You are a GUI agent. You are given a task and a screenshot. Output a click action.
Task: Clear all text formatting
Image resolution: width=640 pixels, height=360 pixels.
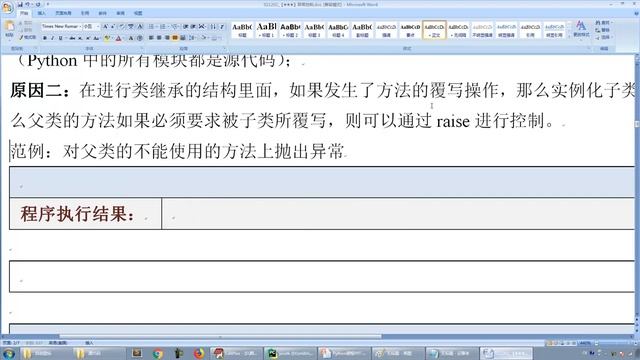pyautogui.click(x=122, y=27)
